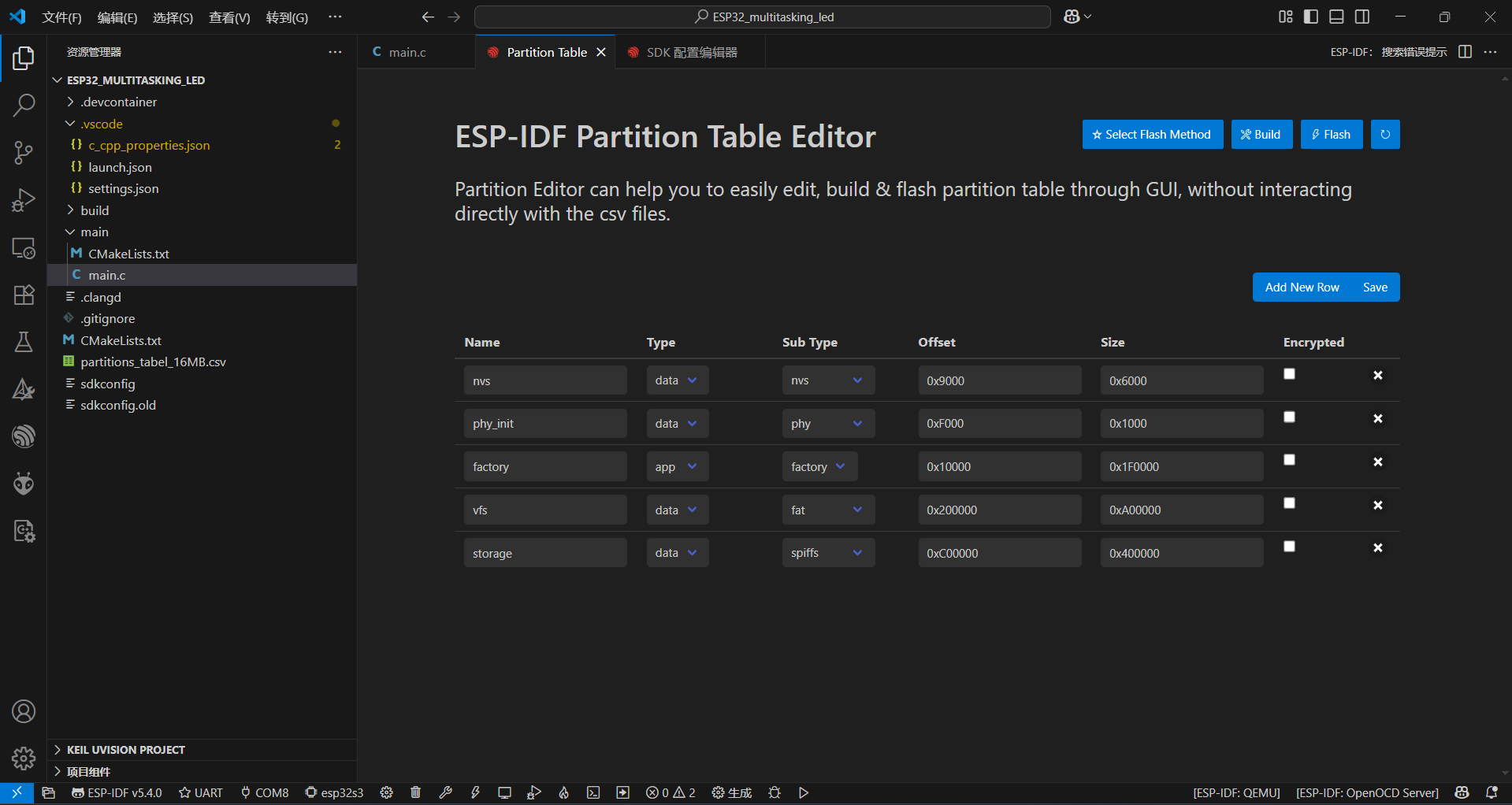Click esp32s3 target in status bar
The width and height of the screenshot is (1512, 805).
click(x=334, y=792)
